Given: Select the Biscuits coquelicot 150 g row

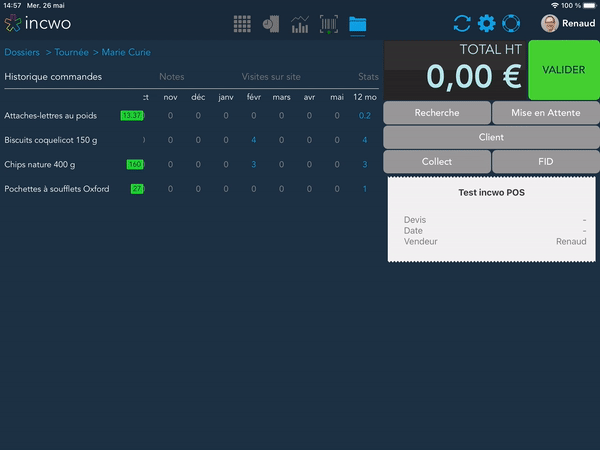Looking at the screenshot, I should [191, 140].
